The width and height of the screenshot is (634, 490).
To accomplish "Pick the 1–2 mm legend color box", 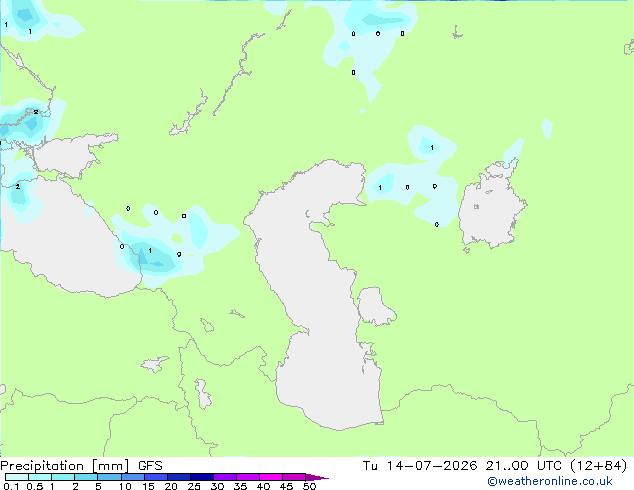I will [x=63, y=477].
